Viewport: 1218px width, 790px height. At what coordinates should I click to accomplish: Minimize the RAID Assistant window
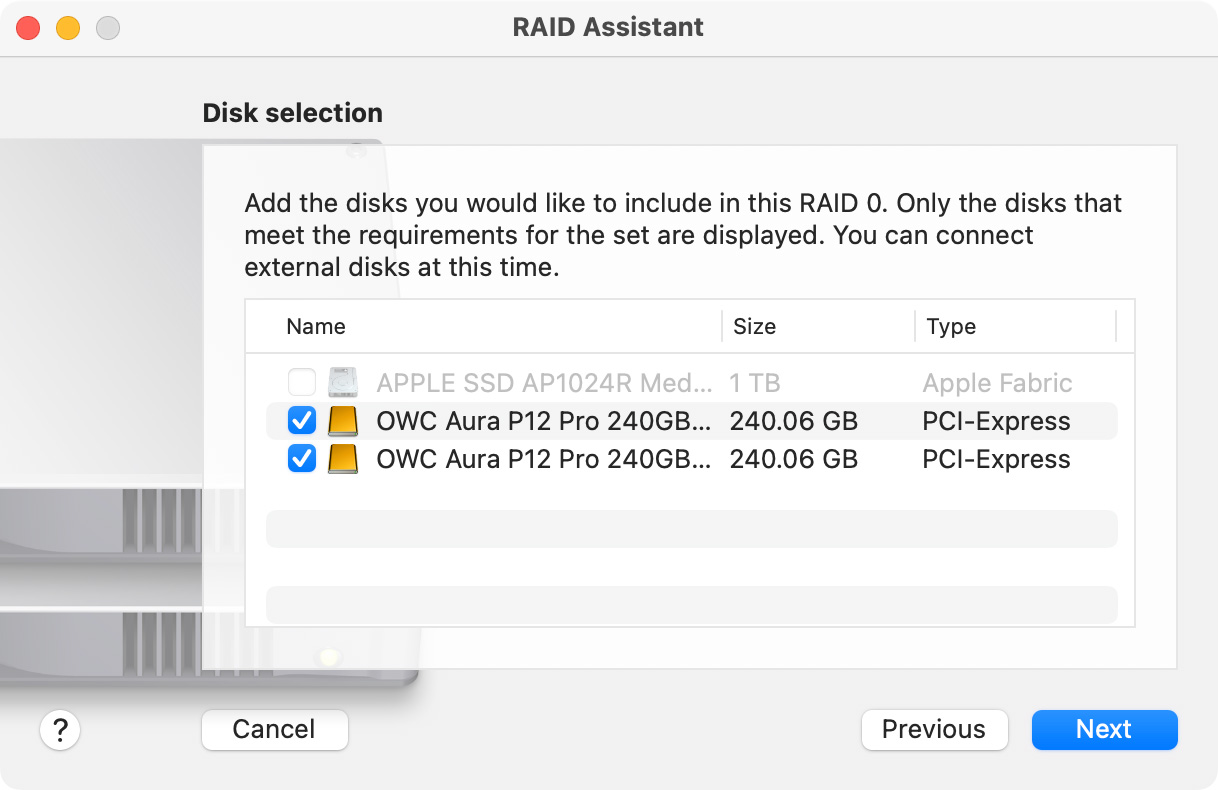click(x=68, y=28)
